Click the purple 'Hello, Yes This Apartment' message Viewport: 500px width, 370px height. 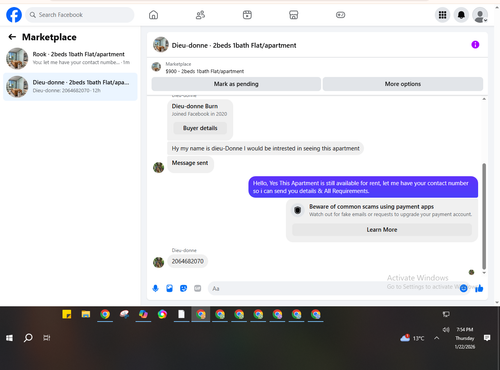363,187
